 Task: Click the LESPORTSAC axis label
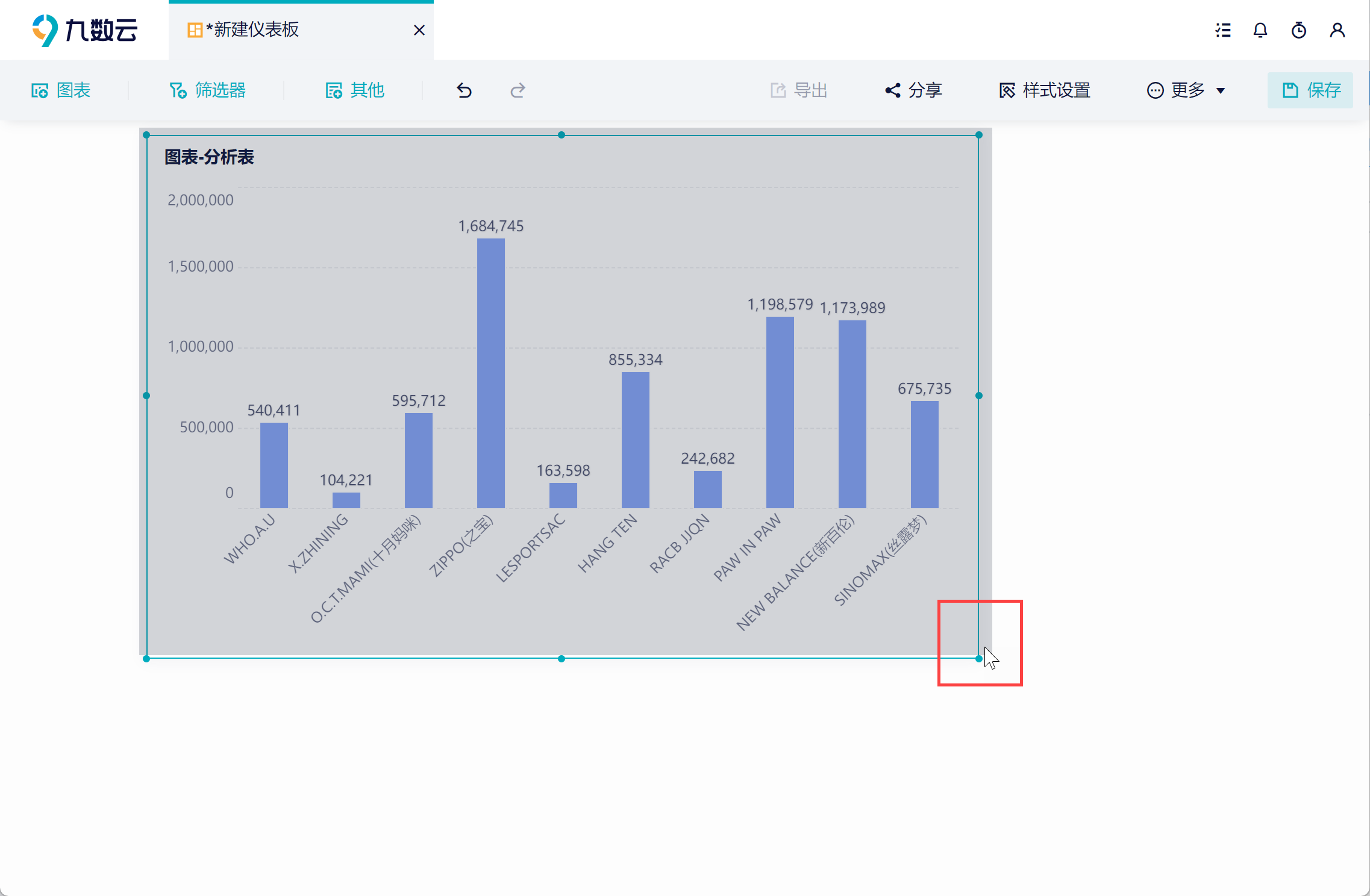[x=531, y=548]
